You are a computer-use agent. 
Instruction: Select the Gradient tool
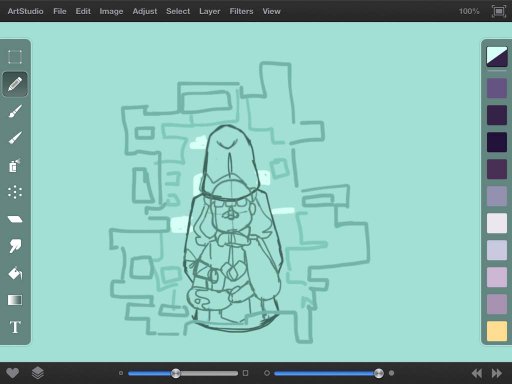[15, 300]
